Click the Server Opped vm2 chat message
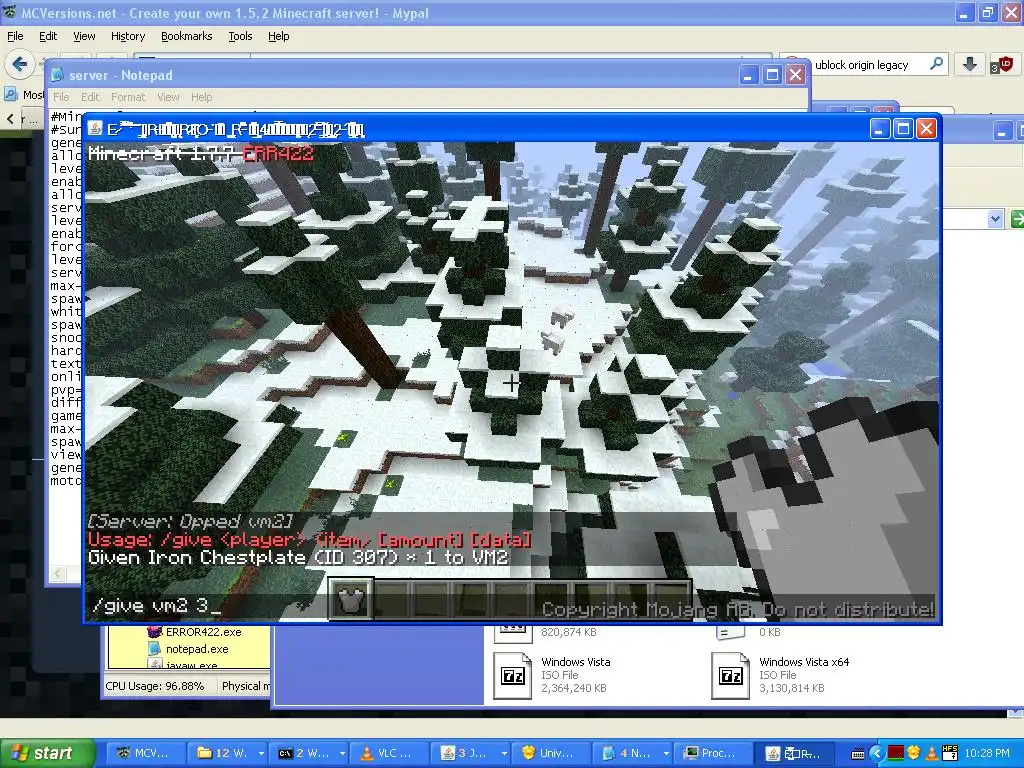 point(189,521)
